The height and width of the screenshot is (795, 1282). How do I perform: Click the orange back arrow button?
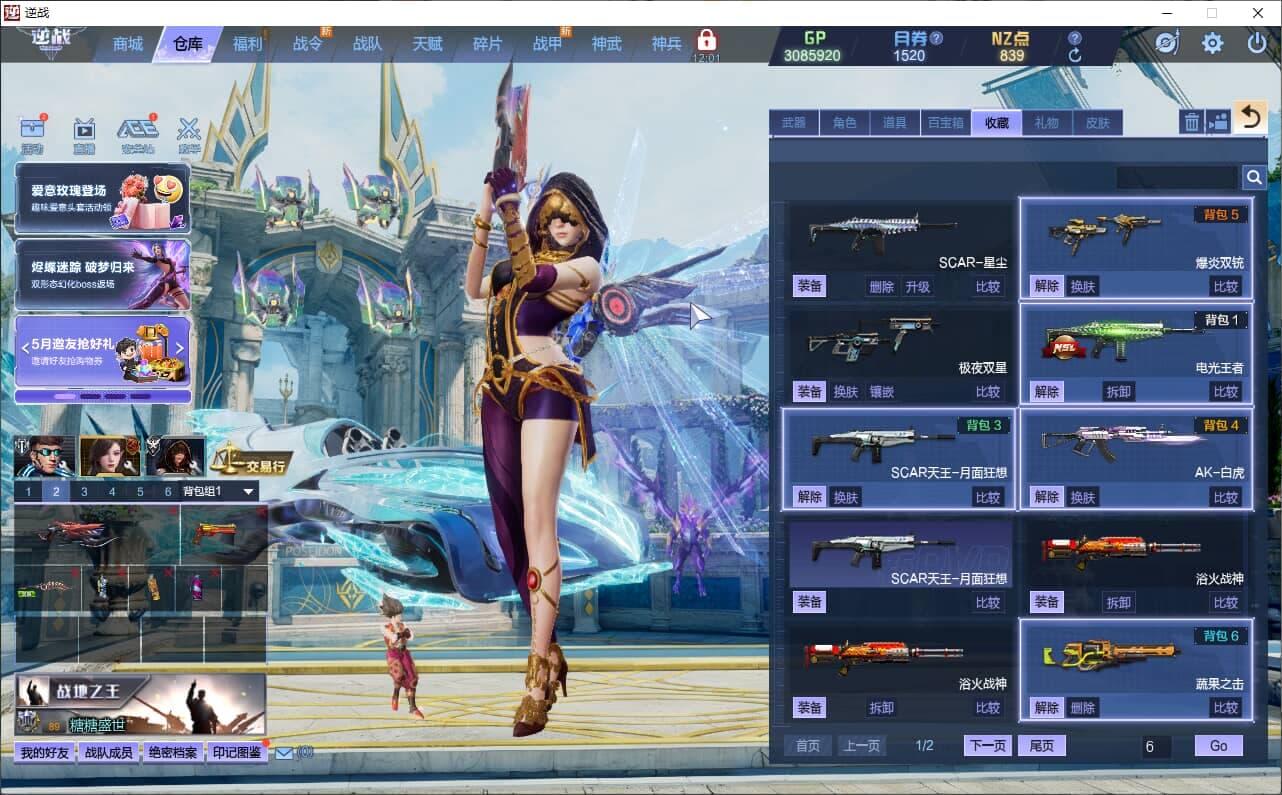(x=1249, y=118)
